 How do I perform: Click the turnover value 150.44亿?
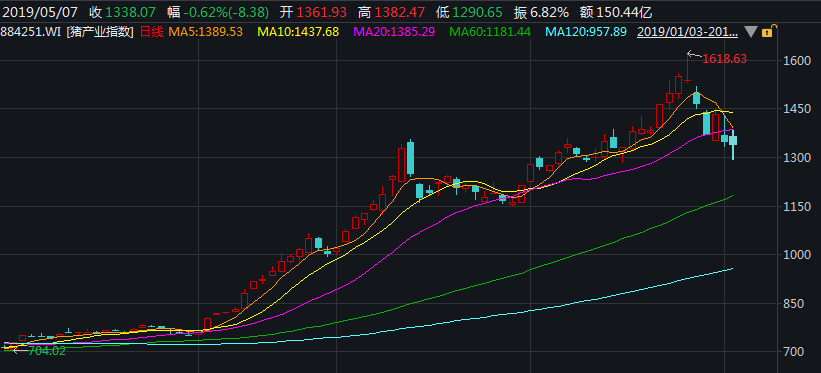pos(625,12)
